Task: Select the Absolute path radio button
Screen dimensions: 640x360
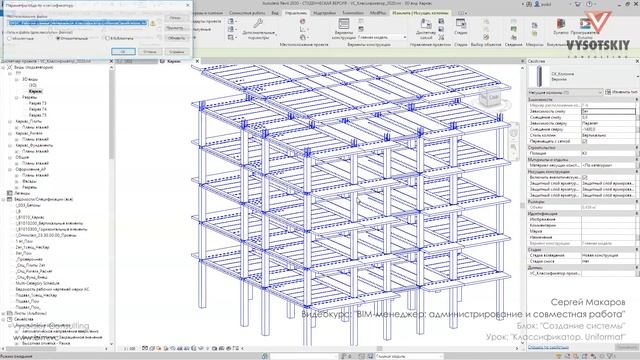Action: tap(9, 38)
